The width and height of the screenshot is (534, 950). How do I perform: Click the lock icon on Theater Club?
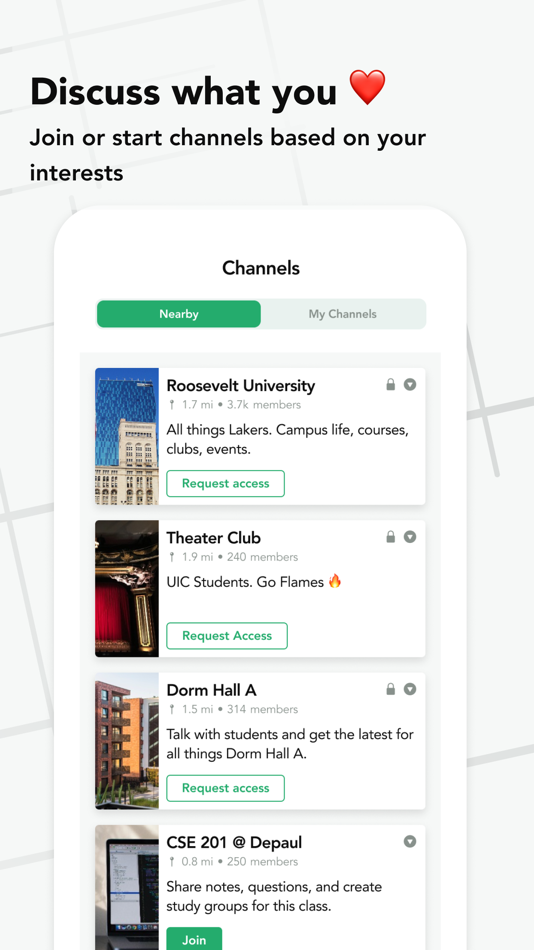(x=391, y=536)
